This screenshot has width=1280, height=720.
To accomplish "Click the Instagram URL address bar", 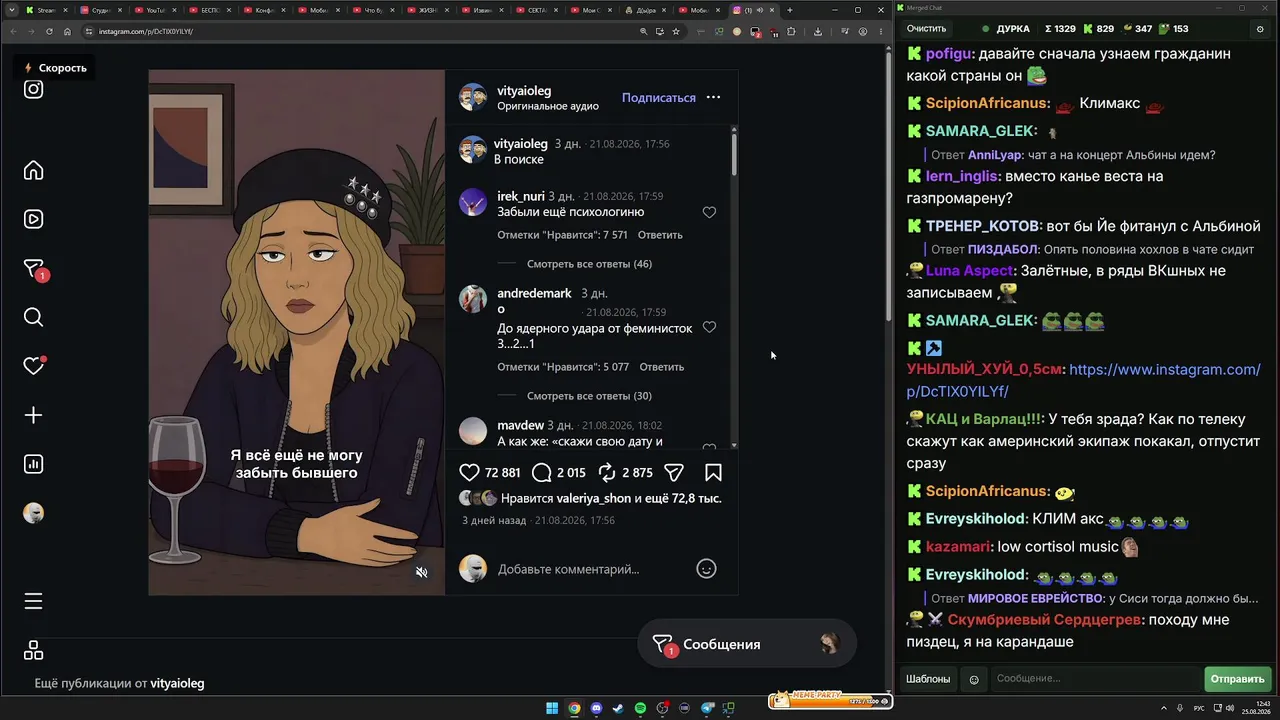I will (x=360, y=31).
